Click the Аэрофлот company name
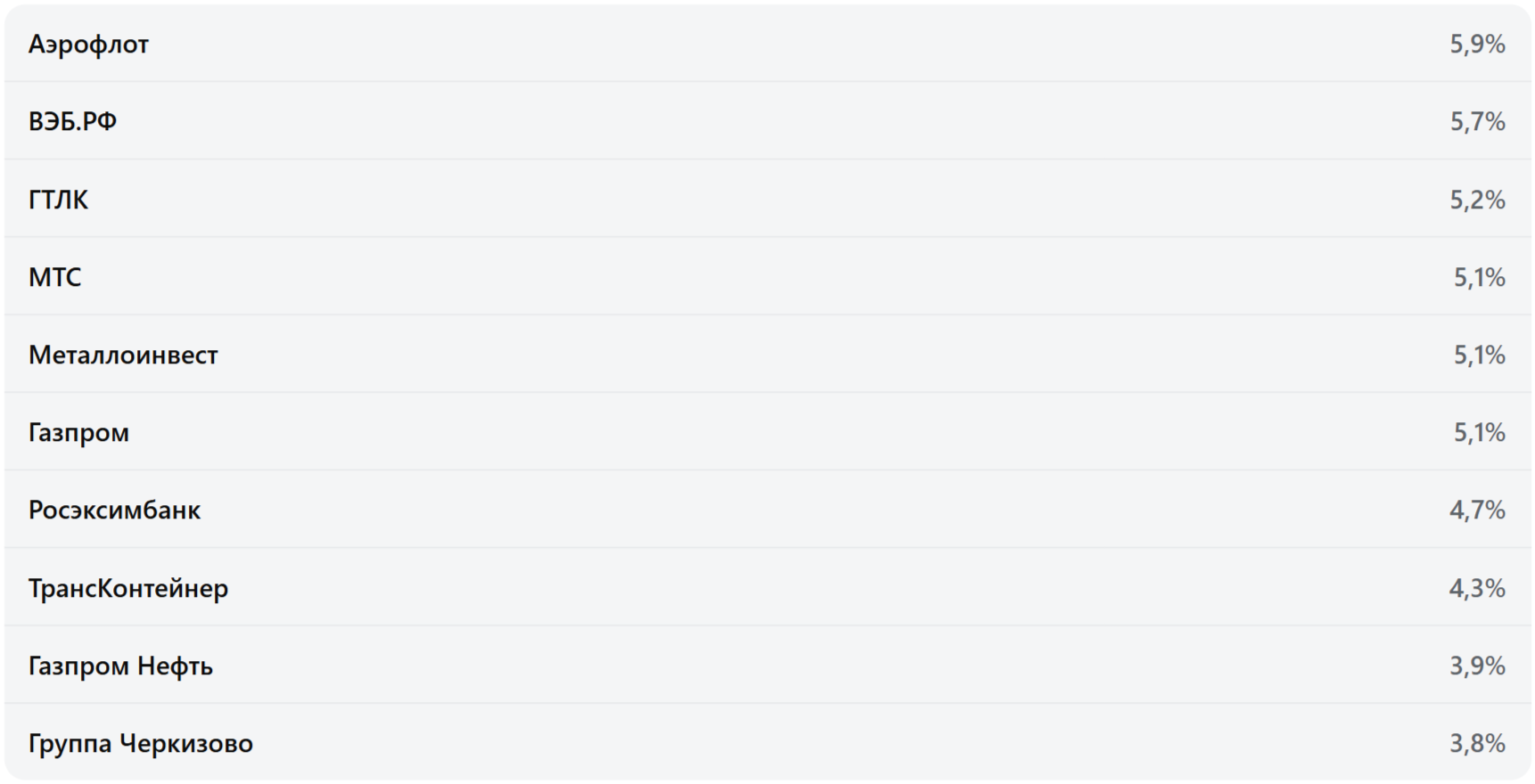 click(x=88, y=44)
